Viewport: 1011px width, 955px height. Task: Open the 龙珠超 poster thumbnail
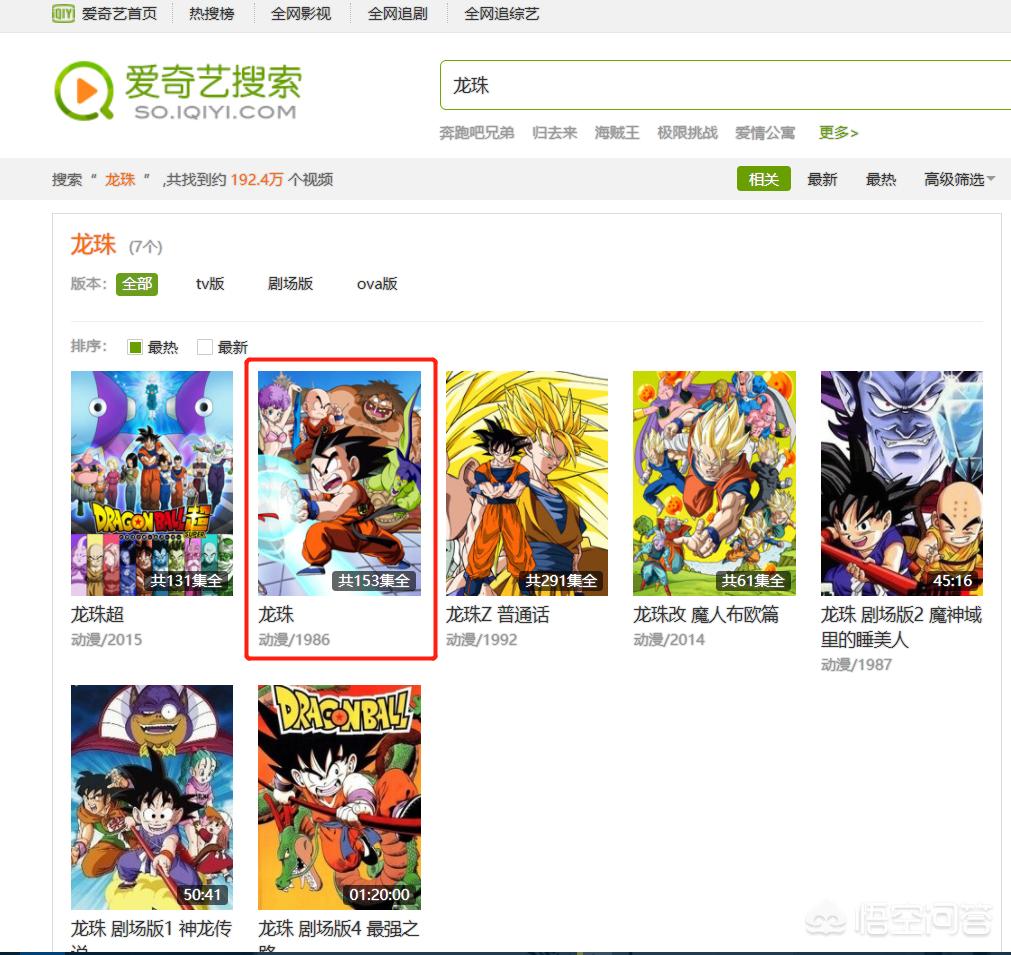pos(152,483)
